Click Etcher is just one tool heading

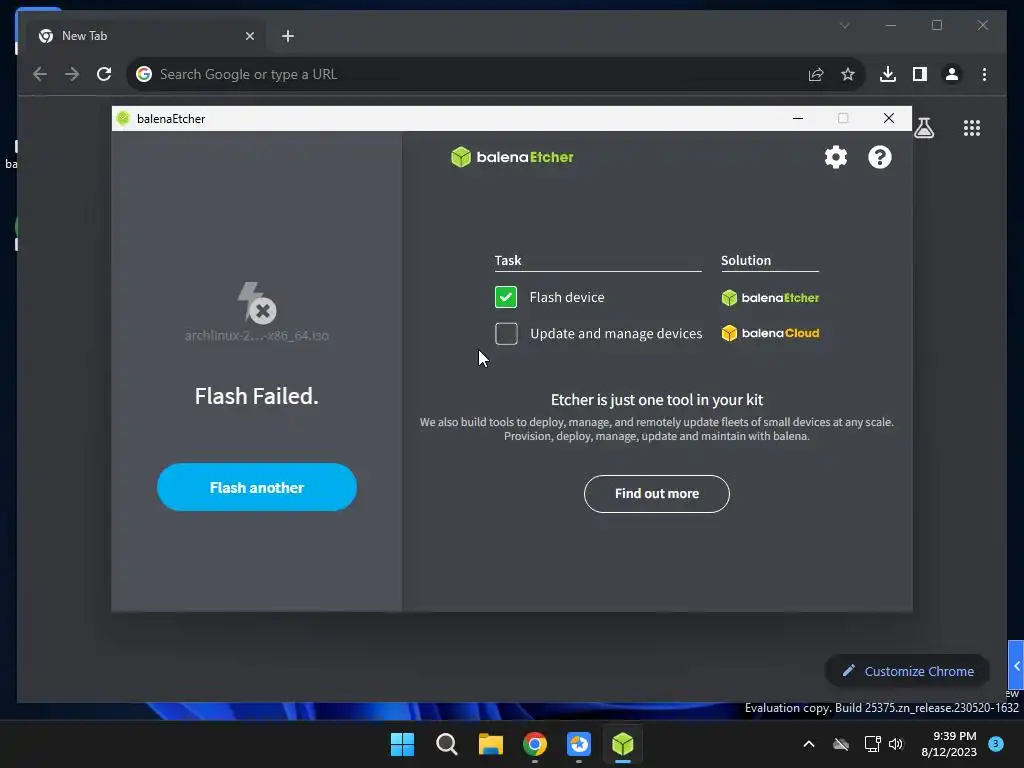click(x=656, y=400)
